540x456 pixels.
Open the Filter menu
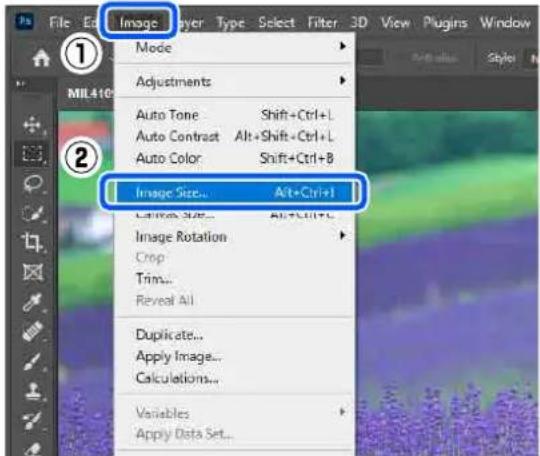pyautogui.click(x=322, y=23)
